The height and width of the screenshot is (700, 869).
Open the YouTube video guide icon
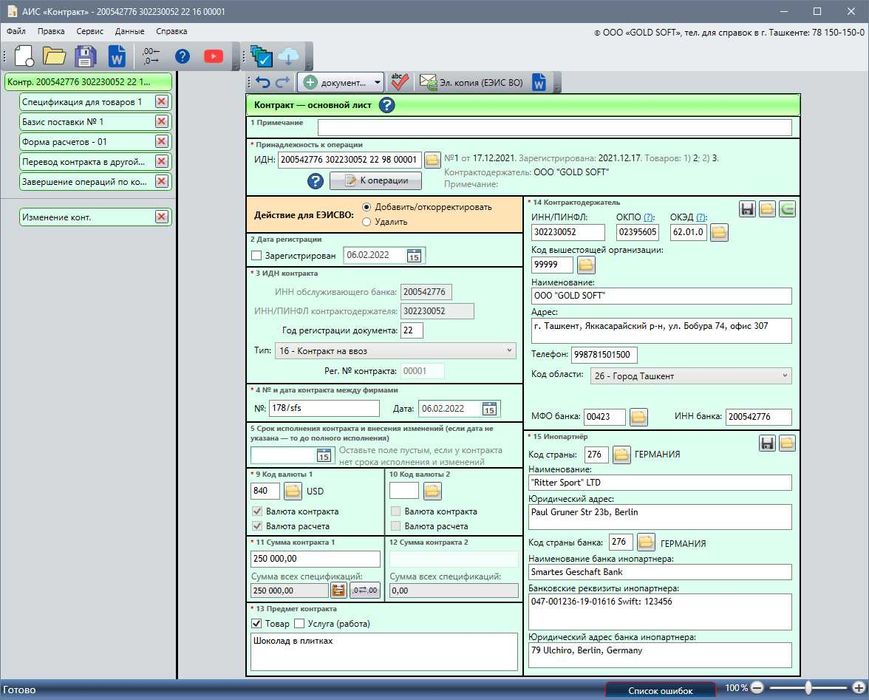213,56
